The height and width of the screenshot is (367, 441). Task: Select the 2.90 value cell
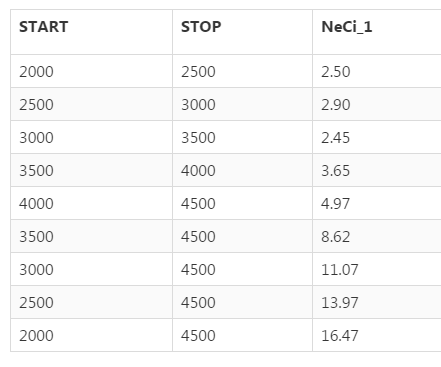[x=377, y=104]
